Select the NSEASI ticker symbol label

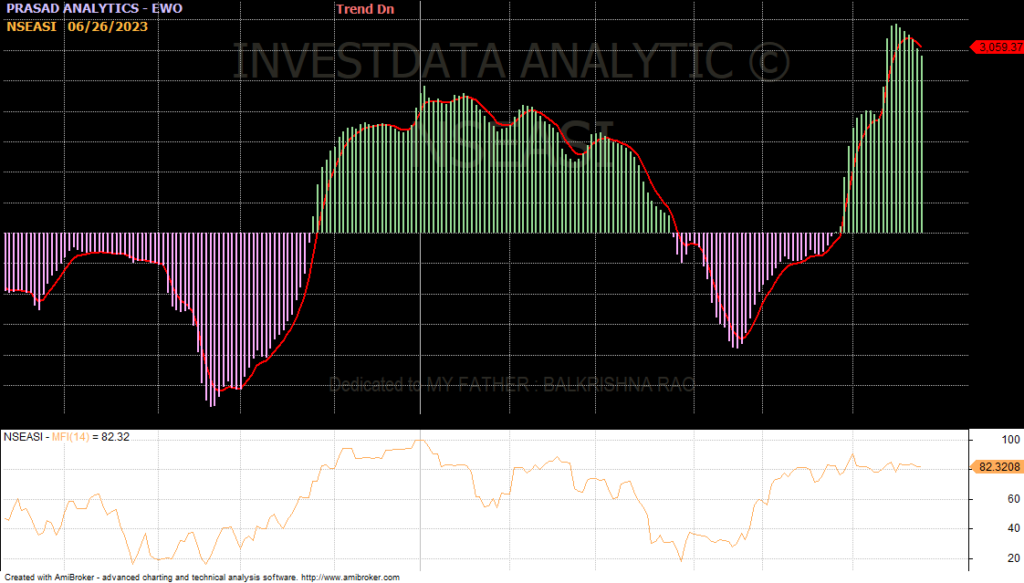point(31,26)
